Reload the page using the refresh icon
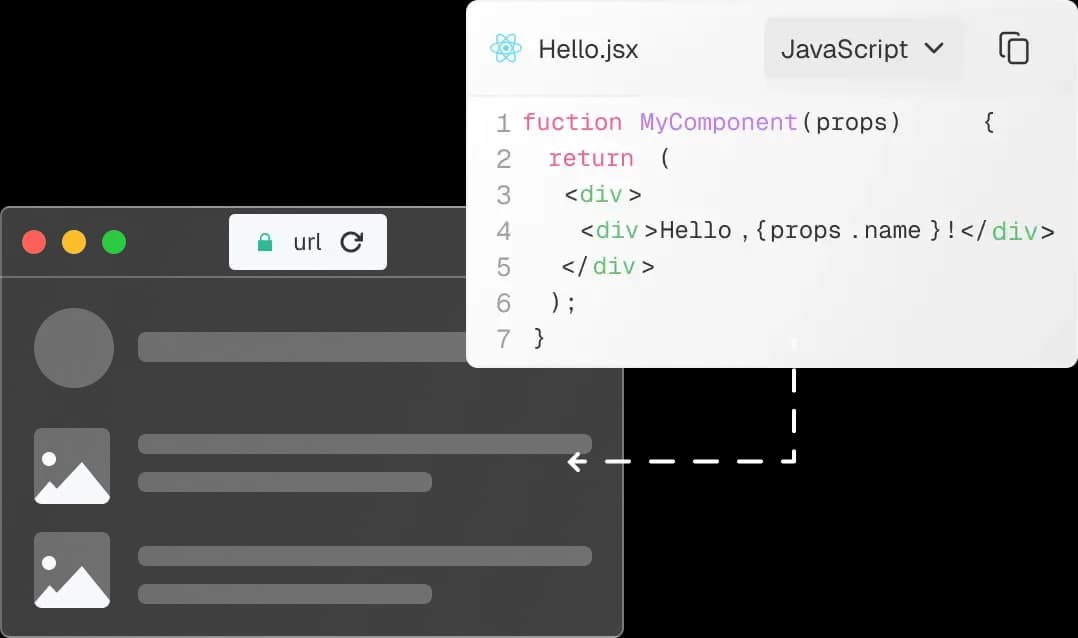1078x638 pixels. coord(352,242)
